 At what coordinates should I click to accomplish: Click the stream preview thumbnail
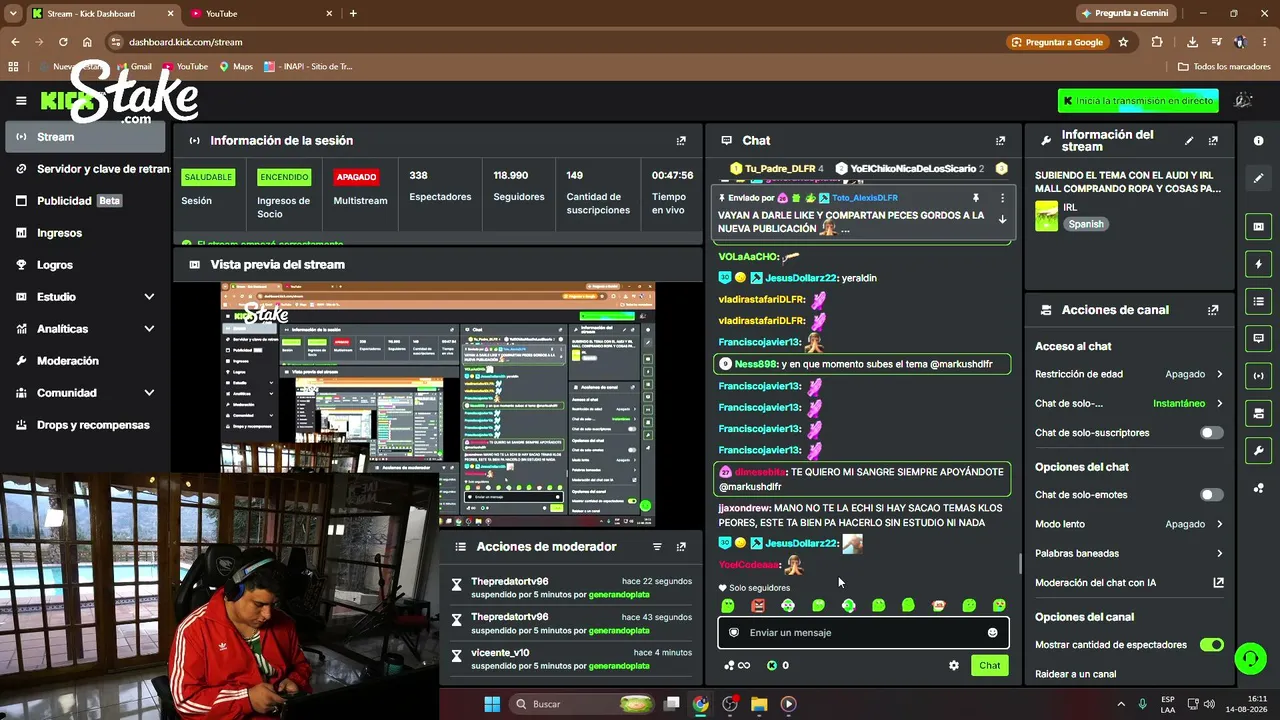pos(438,404)
